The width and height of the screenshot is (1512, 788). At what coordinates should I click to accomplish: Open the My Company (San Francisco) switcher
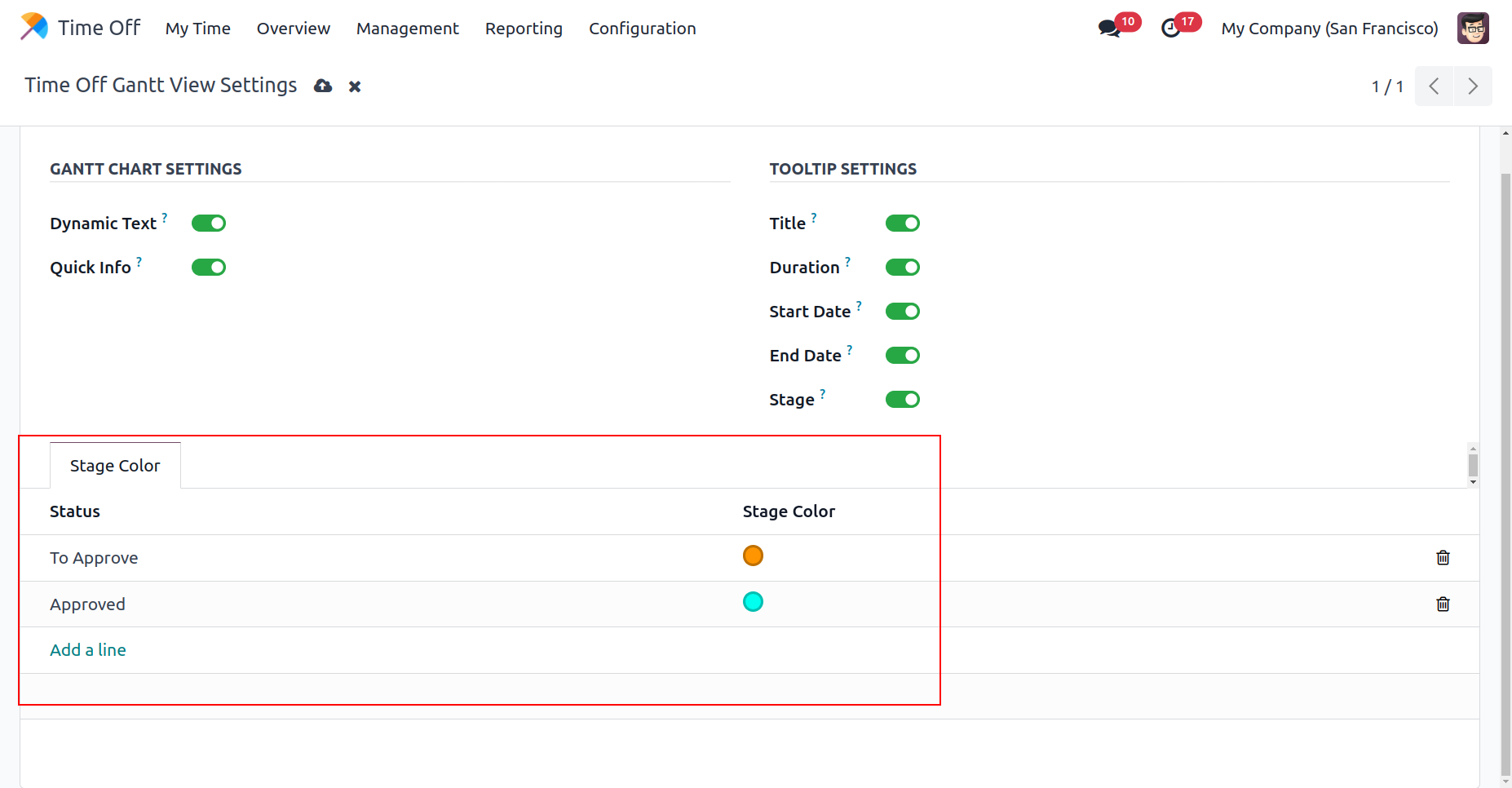(1329, 29)
